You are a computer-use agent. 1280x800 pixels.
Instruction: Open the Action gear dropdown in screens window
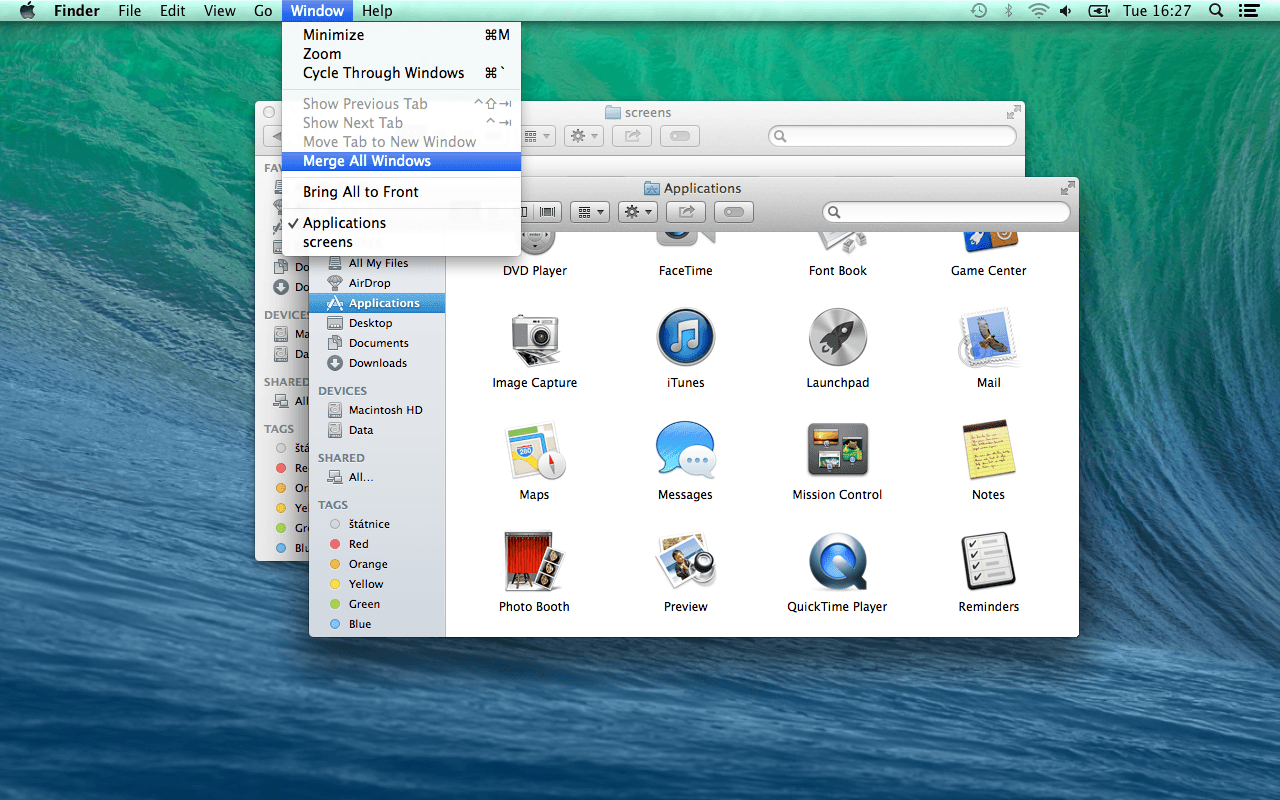click(583, 136)
